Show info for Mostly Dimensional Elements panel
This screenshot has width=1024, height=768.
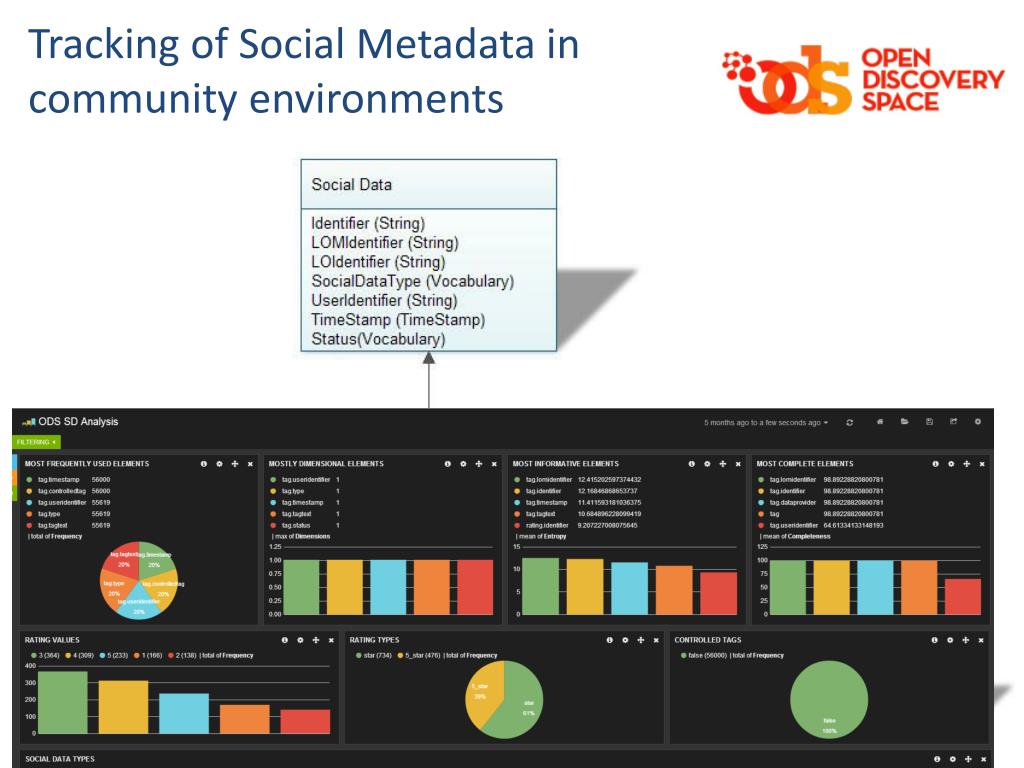click(x=447, y=464)
